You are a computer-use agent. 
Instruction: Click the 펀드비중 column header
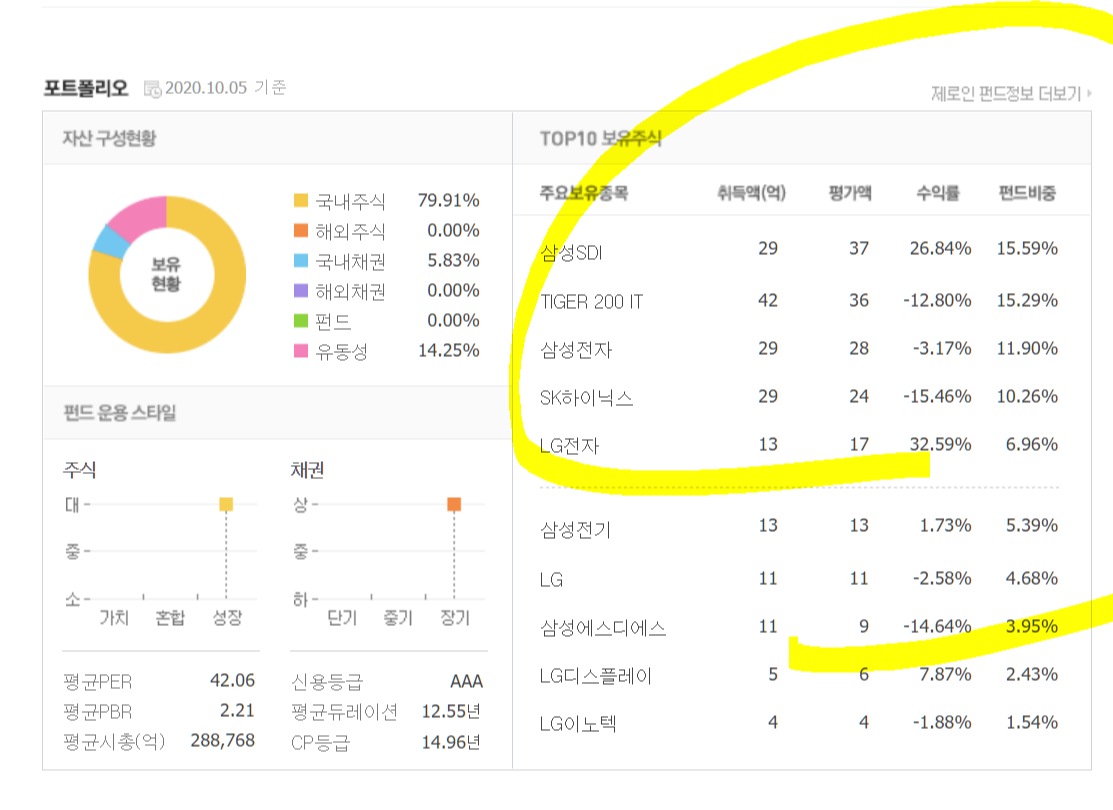pyautogui.click(x=1026, y=192)
